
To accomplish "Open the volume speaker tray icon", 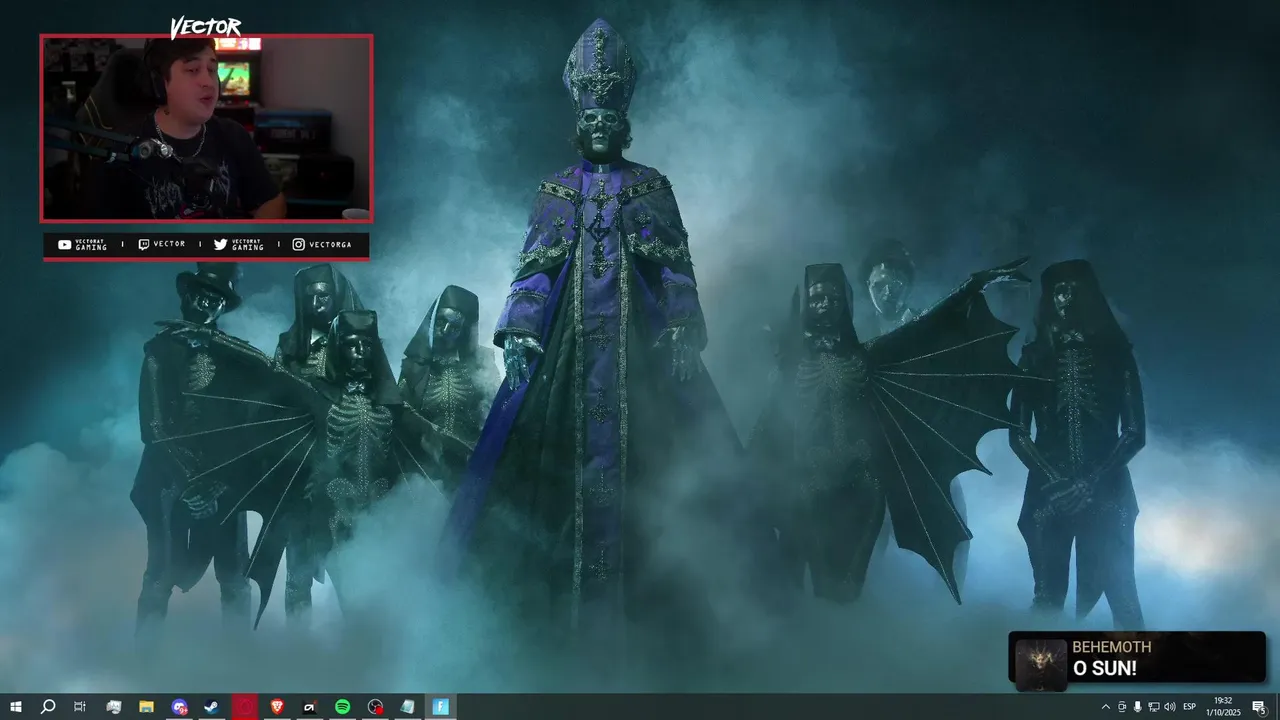I will [1169, 707].
